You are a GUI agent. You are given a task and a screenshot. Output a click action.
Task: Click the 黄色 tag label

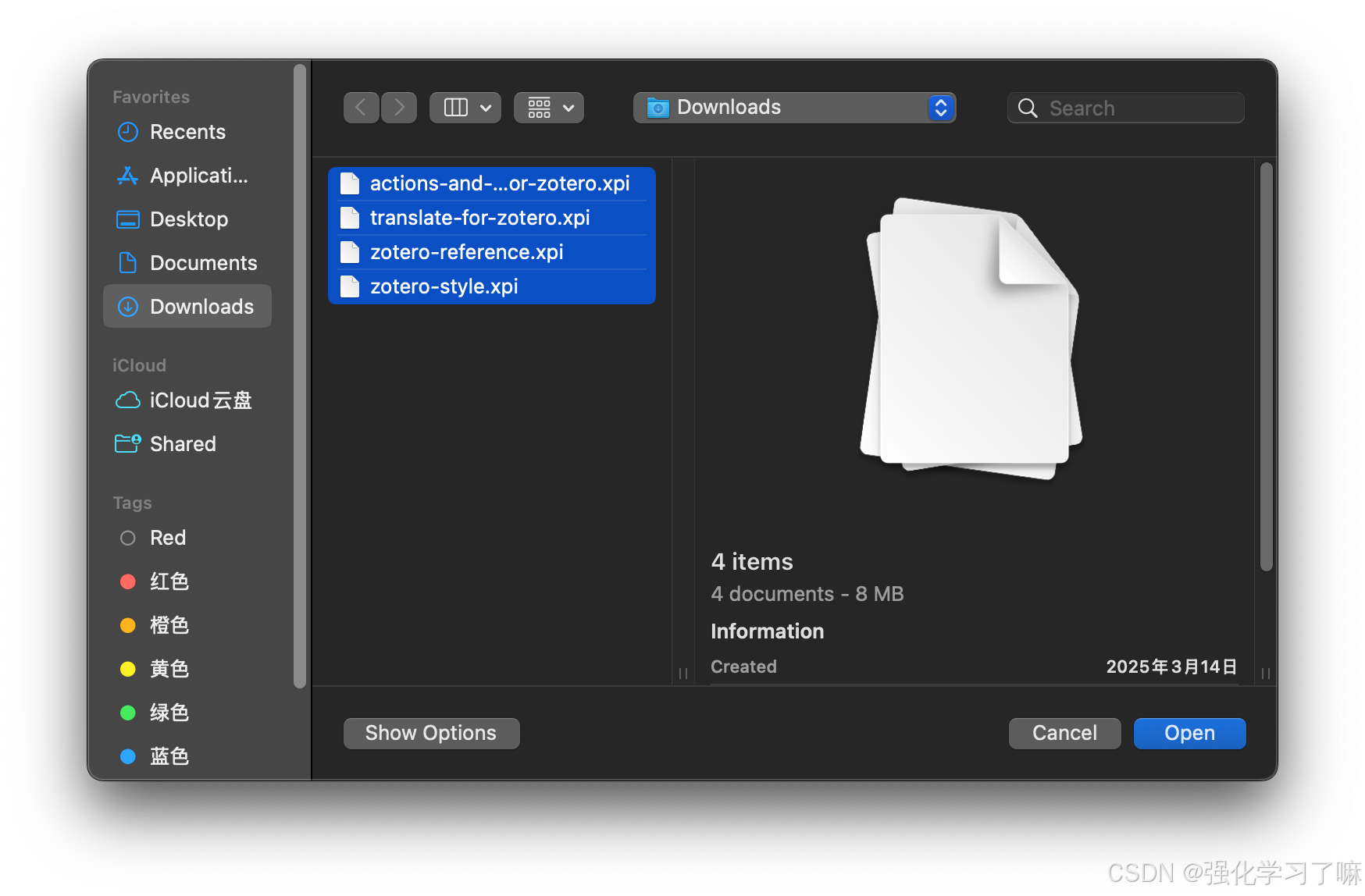point(169,669)
